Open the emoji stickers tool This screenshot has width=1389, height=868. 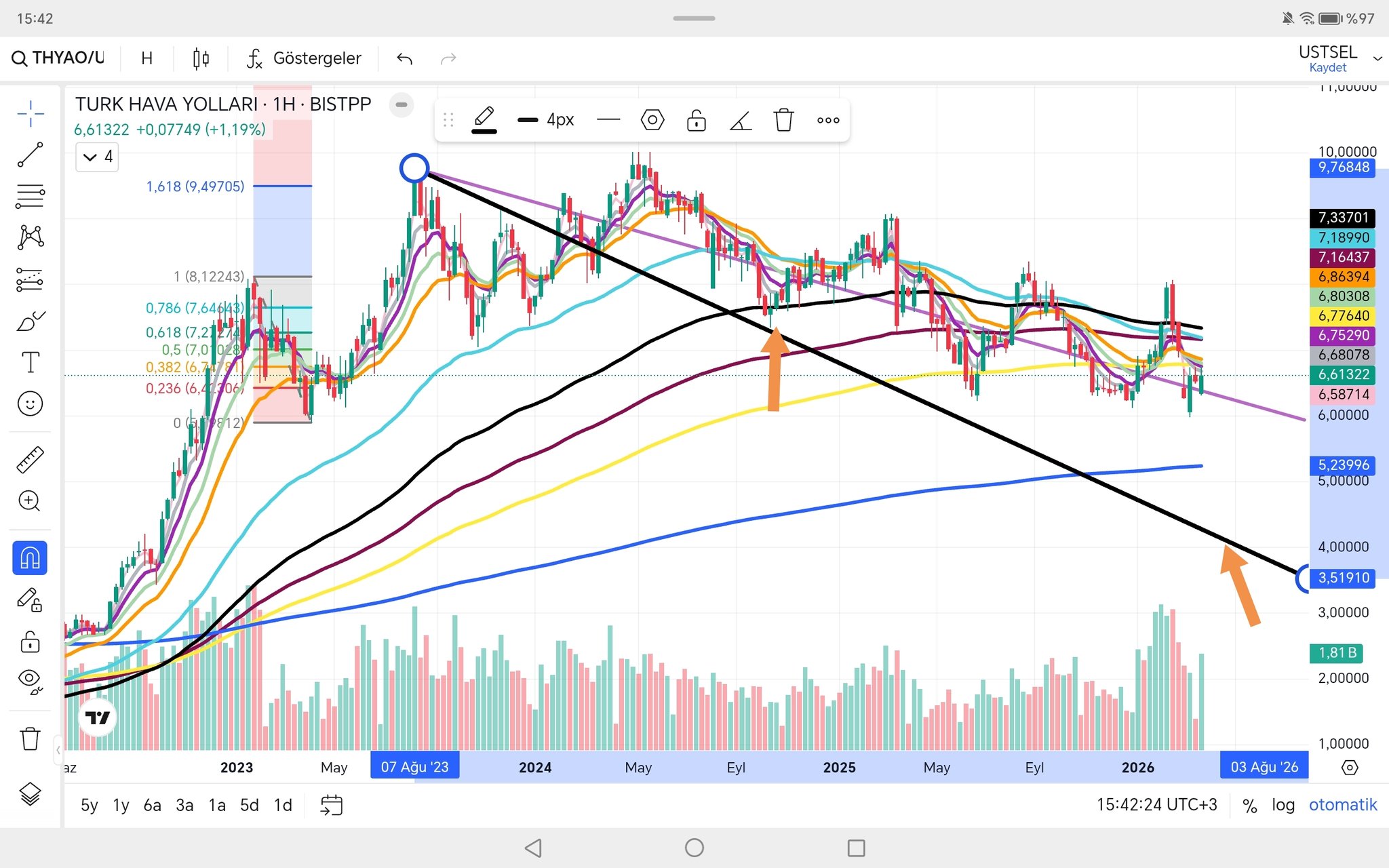click(x=30, y=404)
